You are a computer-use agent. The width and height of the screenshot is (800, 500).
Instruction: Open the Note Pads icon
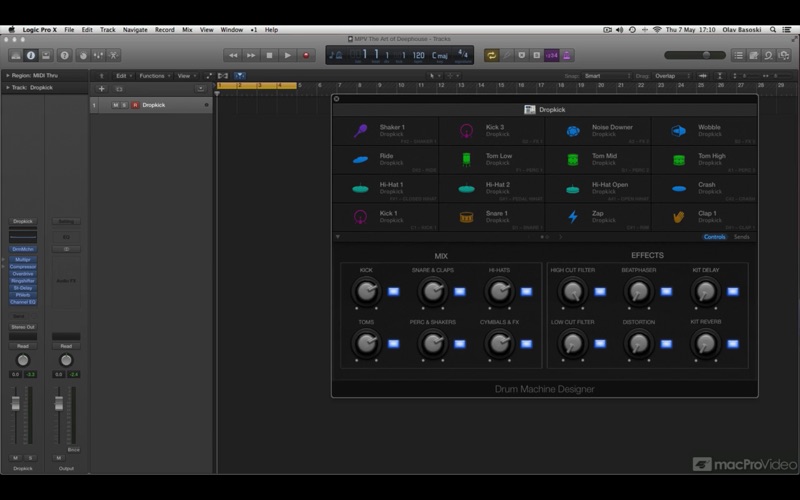754,55
